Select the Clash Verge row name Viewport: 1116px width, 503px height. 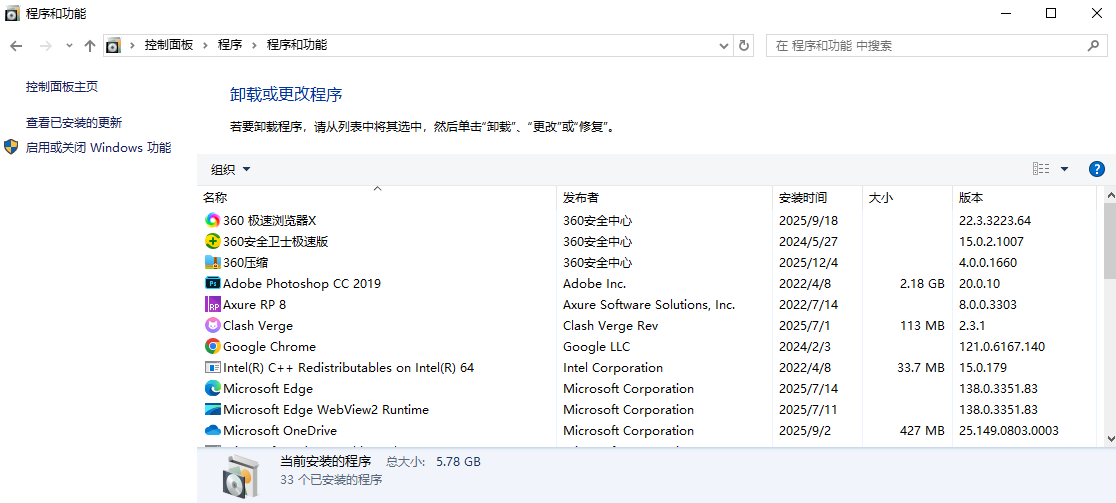click(x=258, y=325)
